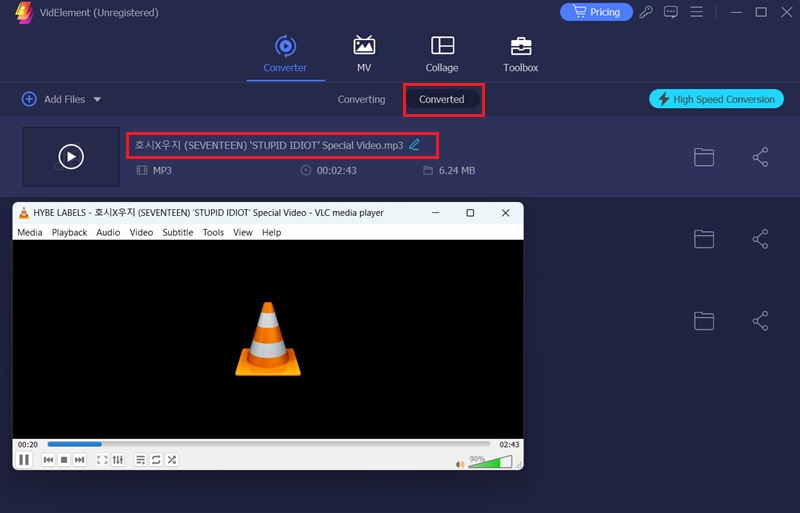
Task: Click the key registration icon
Action: click(646, 12)
